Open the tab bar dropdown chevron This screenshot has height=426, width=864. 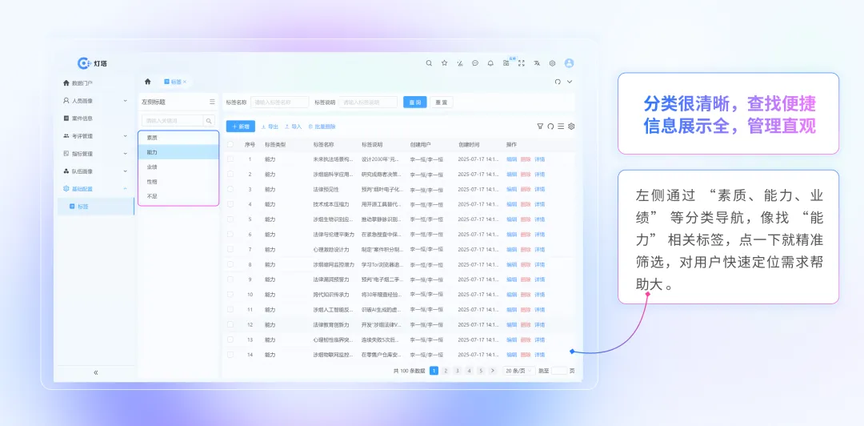tap(570, 82)
